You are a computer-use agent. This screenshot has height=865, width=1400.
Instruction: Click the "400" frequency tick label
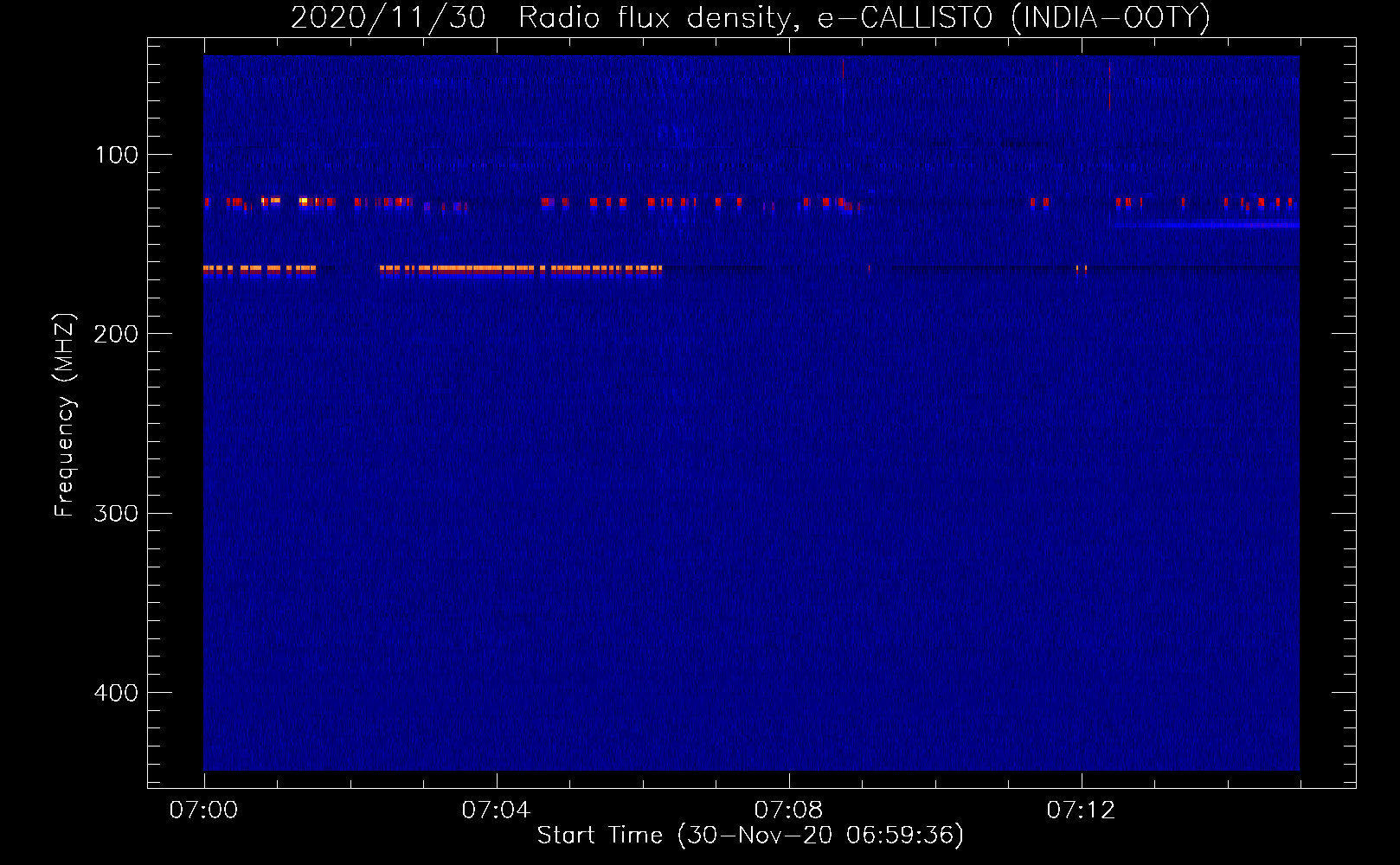116,693
